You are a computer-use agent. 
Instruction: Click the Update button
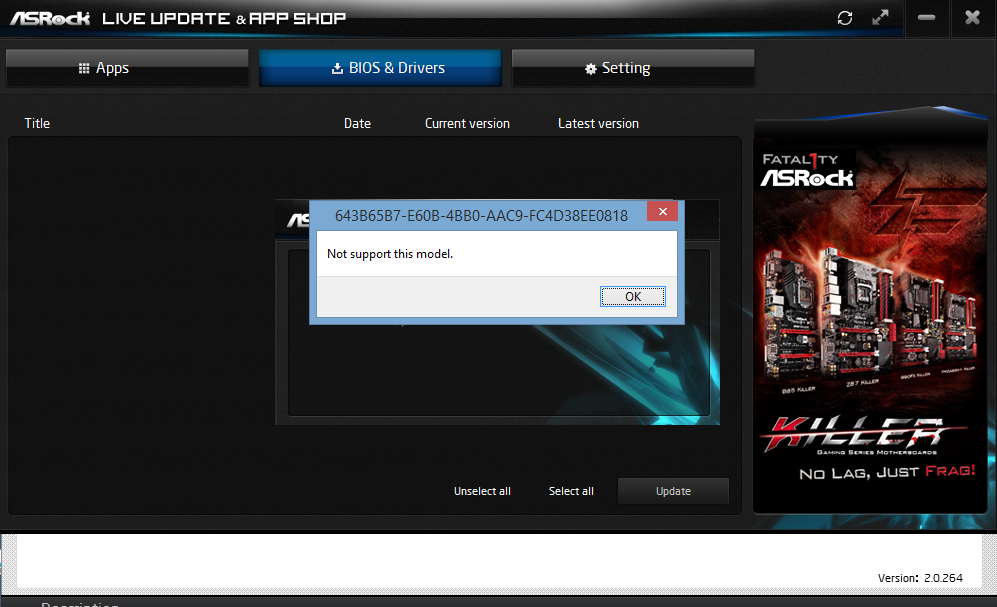point(673,491)
